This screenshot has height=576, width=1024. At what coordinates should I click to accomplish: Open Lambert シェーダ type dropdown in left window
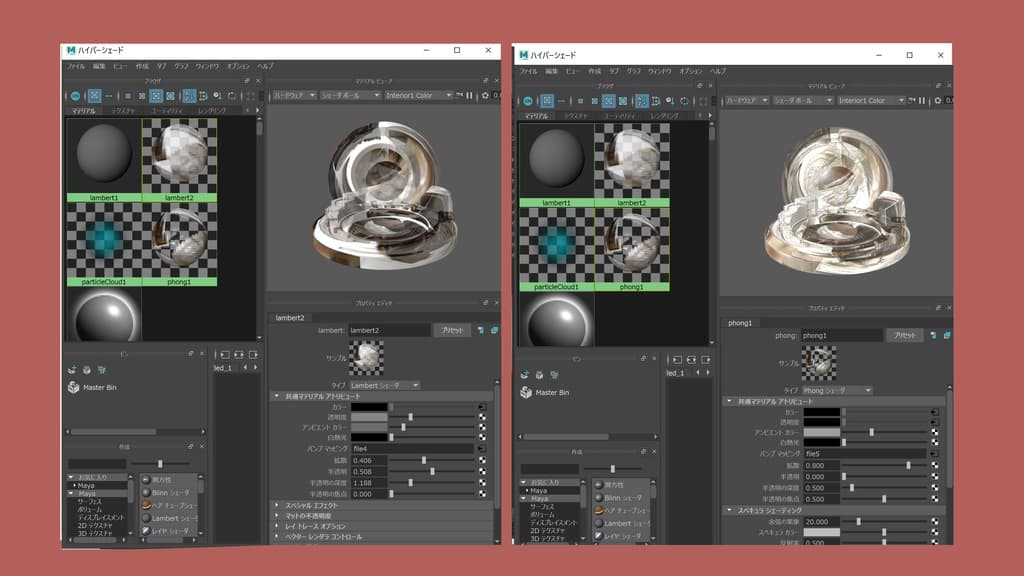click(x=384, y=385)
